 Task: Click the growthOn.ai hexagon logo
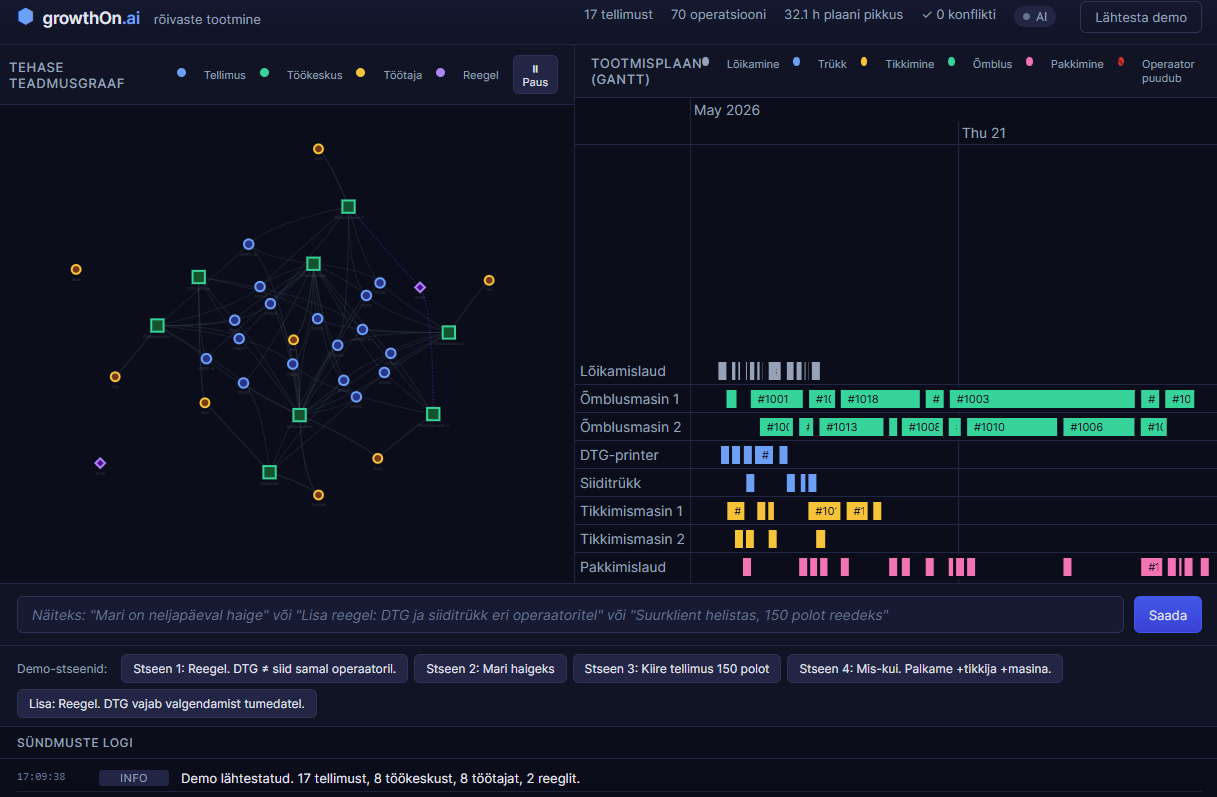tap(26, 17)
